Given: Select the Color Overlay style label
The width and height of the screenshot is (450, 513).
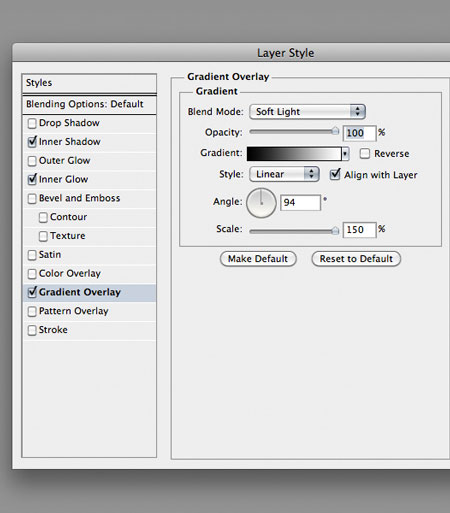Looking at the screenshot, I should 70,274.
